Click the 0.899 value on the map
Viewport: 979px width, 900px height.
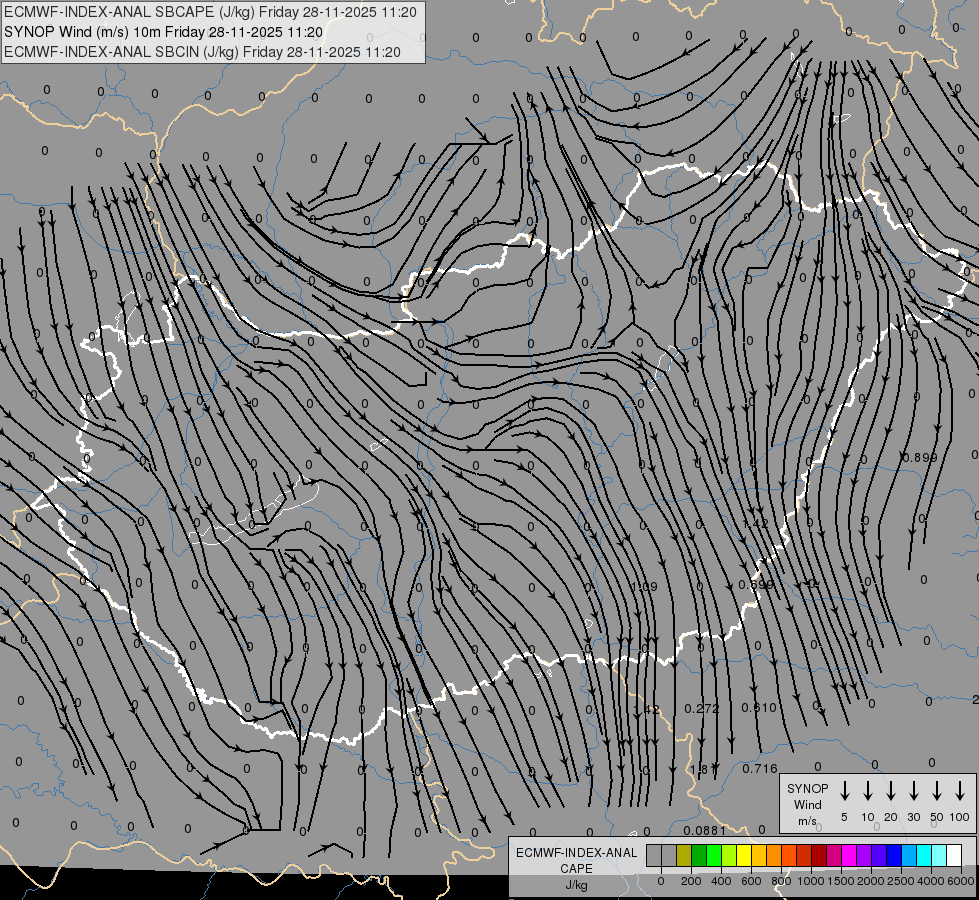[x=920, y=457]
